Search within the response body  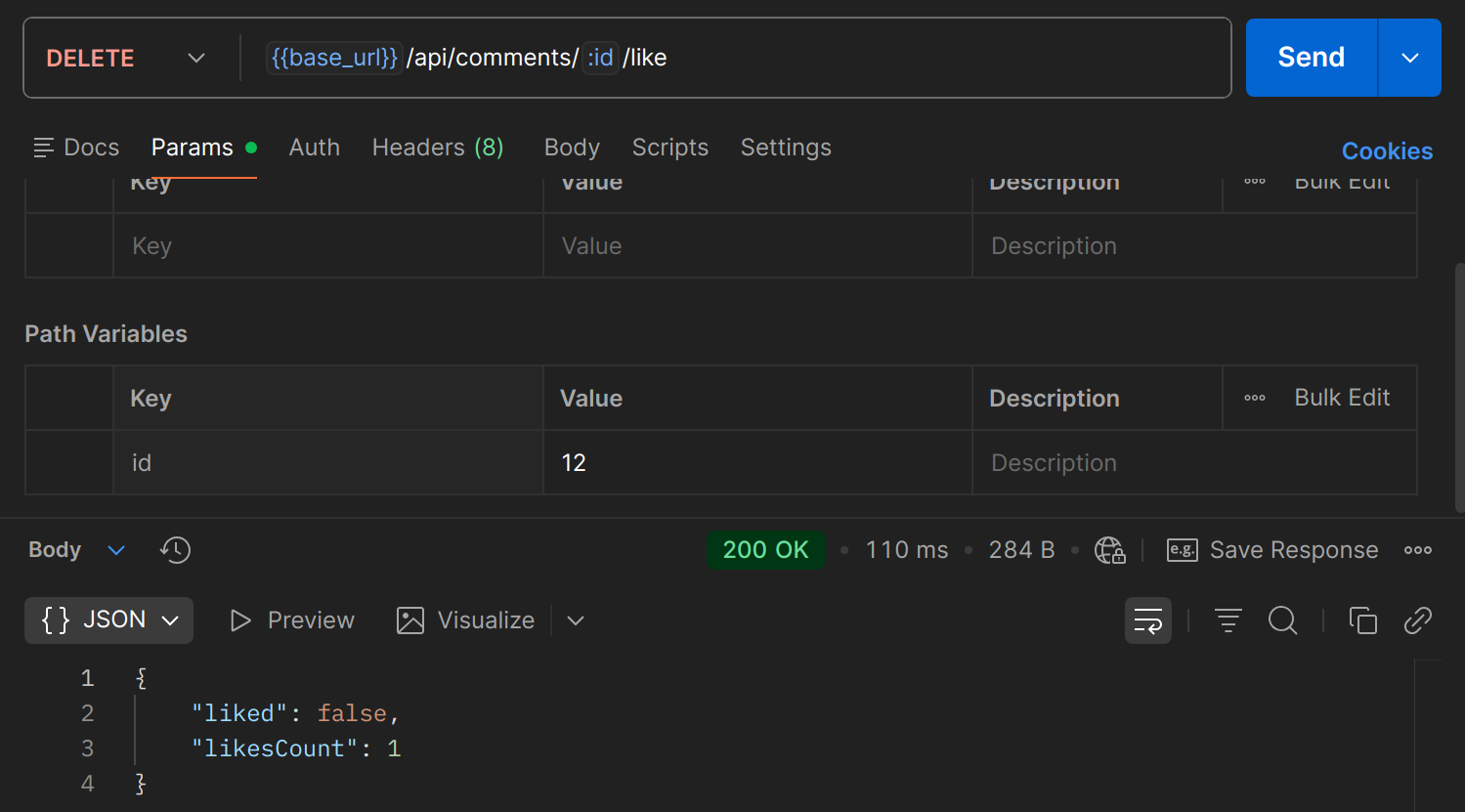(1283, 620)
